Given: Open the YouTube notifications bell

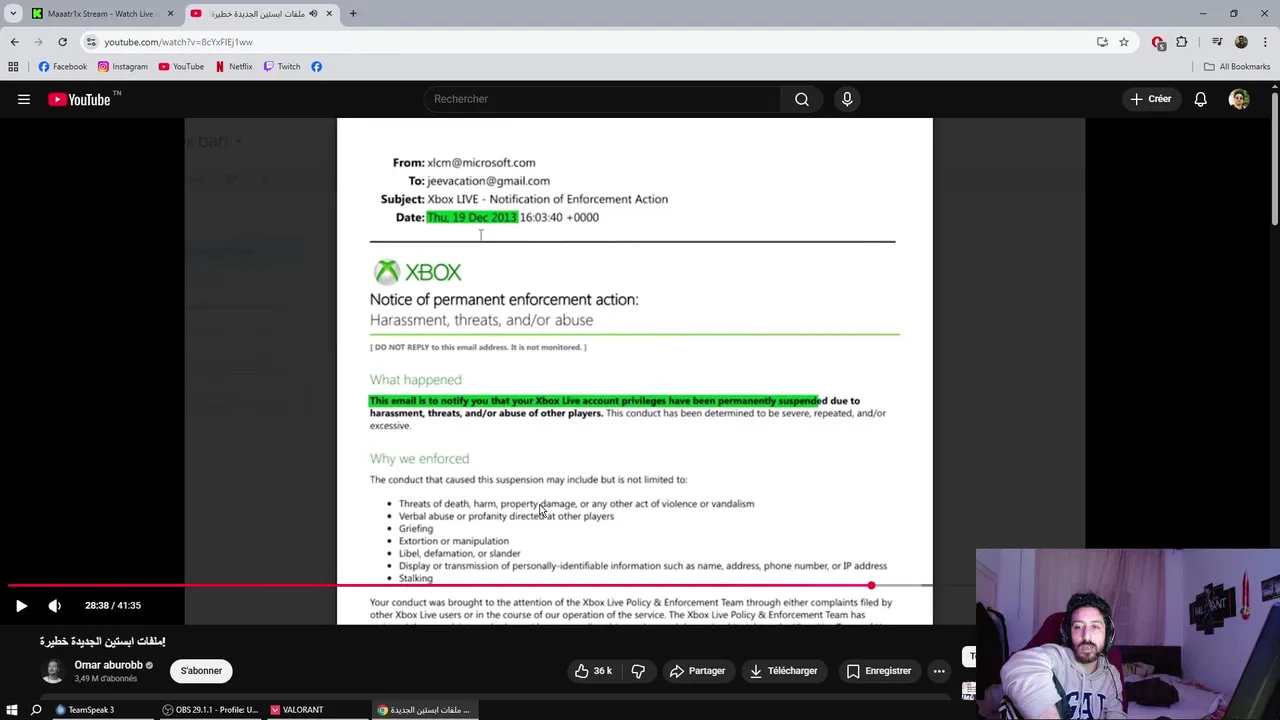Looking at the screenshot, I should pos(1200,99).
